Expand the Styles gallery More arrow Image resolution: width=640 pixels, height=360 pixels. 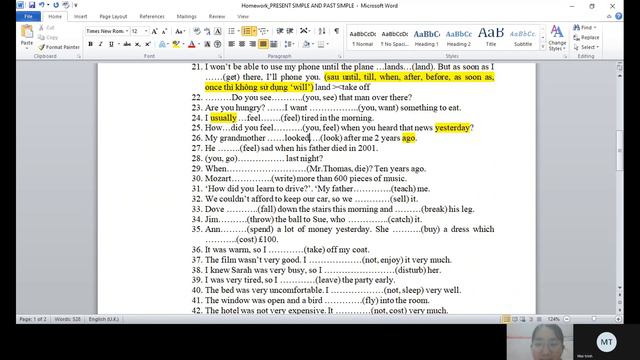542,47
